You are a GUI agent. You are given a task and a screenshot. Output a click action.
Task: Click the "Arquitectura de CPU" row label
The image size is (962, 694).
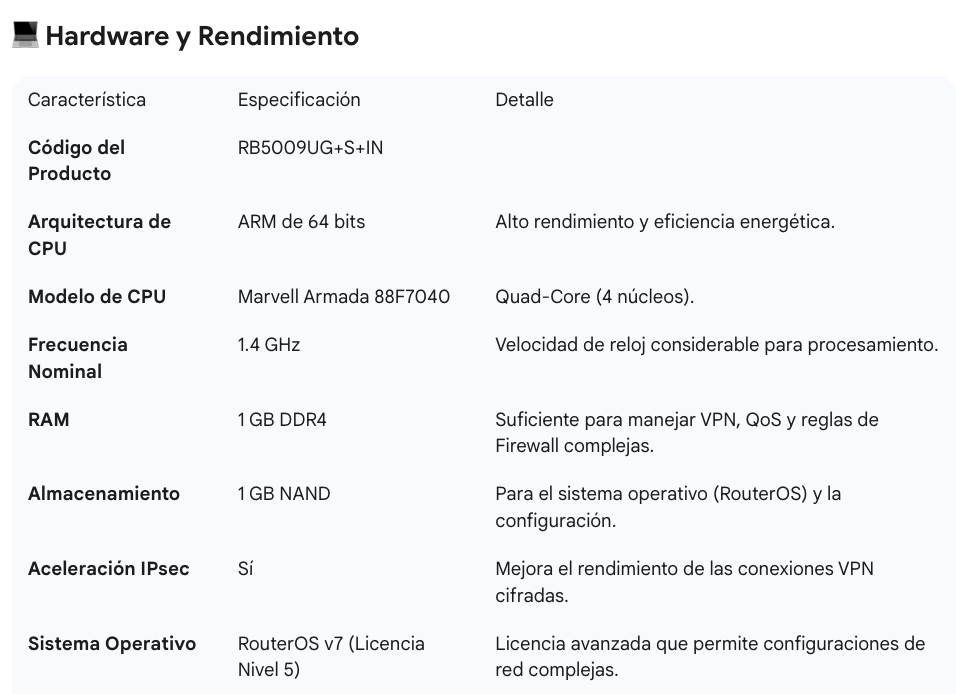coord(99,234)
